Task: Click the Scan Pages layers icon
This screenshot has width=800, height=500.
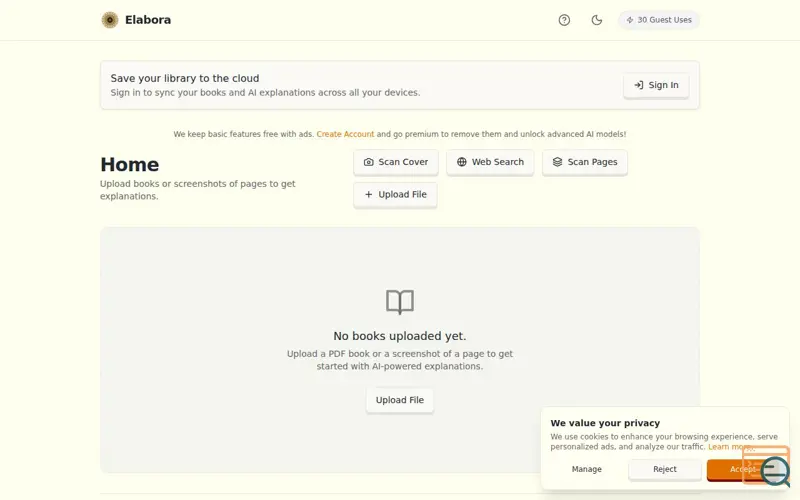Action: pyautogui.click(x=557, y=162)
